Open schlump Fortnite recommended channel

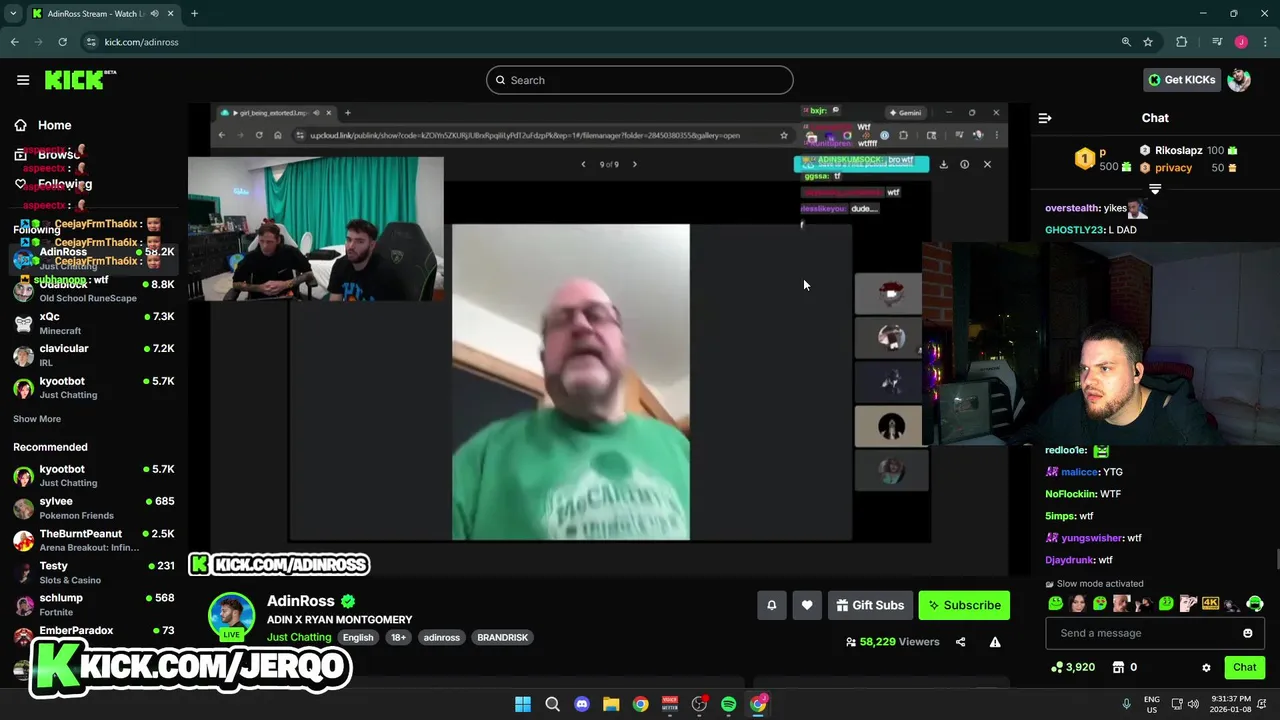[x=94, y=605]
